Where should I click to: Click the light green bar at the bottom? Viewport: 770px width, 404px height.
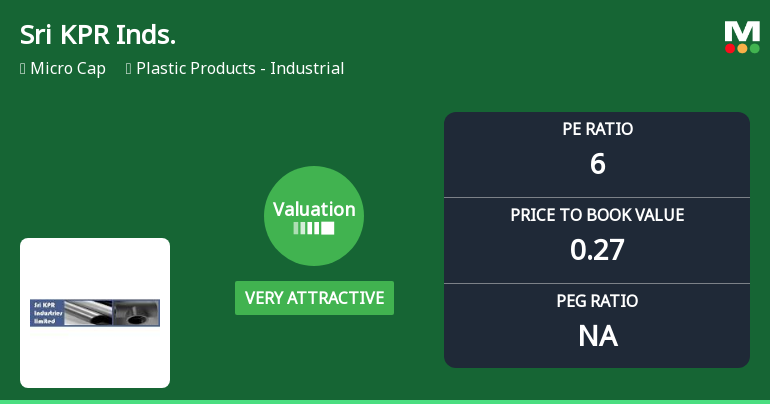tap(385, 401)
